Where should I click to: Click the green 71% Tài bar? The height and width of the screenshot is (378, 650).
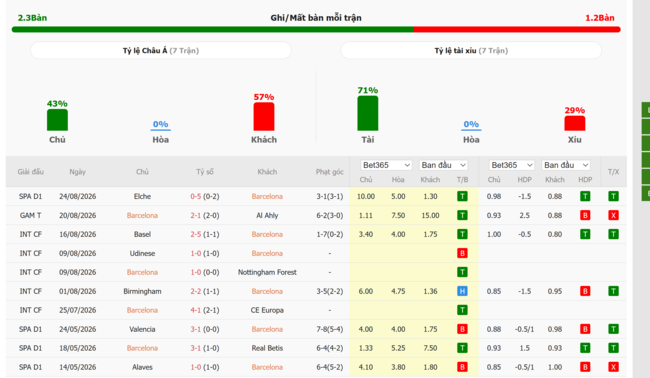point(368,114)
